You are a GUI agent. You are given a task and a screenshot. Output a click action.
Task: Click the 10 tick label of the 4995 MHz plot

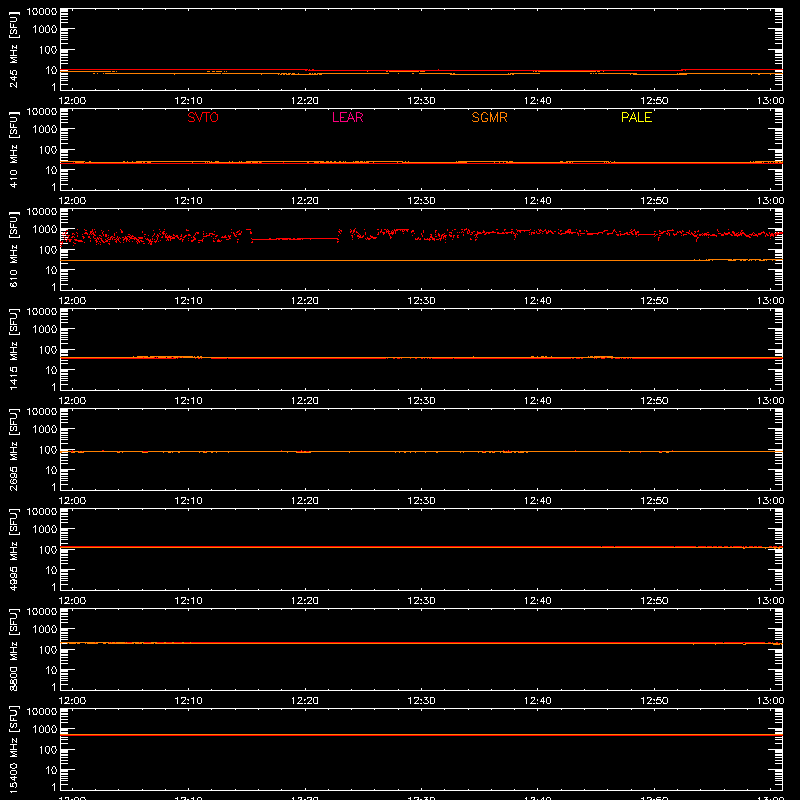51,570
